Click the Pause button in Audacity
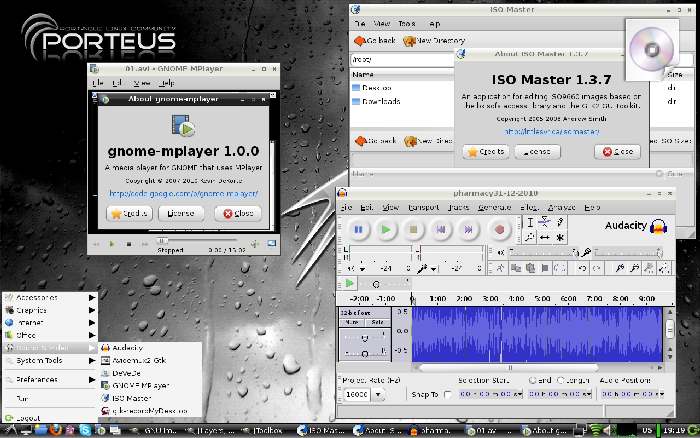Image resolution: width=700 pixels, height=438 pixels. (358, 230)
